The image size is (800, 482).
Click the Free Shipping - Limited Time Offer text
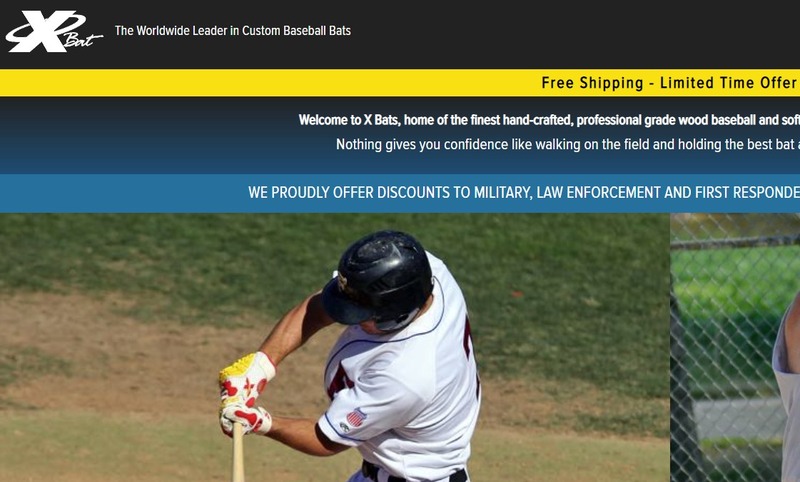669,83
